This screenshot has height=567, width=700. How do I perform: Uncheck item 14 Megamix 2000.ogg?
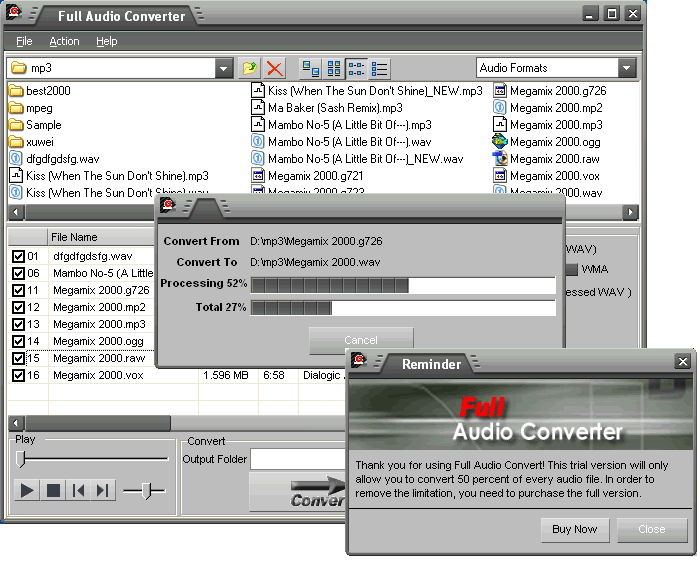pyautogui.click(x=18, y=341)
